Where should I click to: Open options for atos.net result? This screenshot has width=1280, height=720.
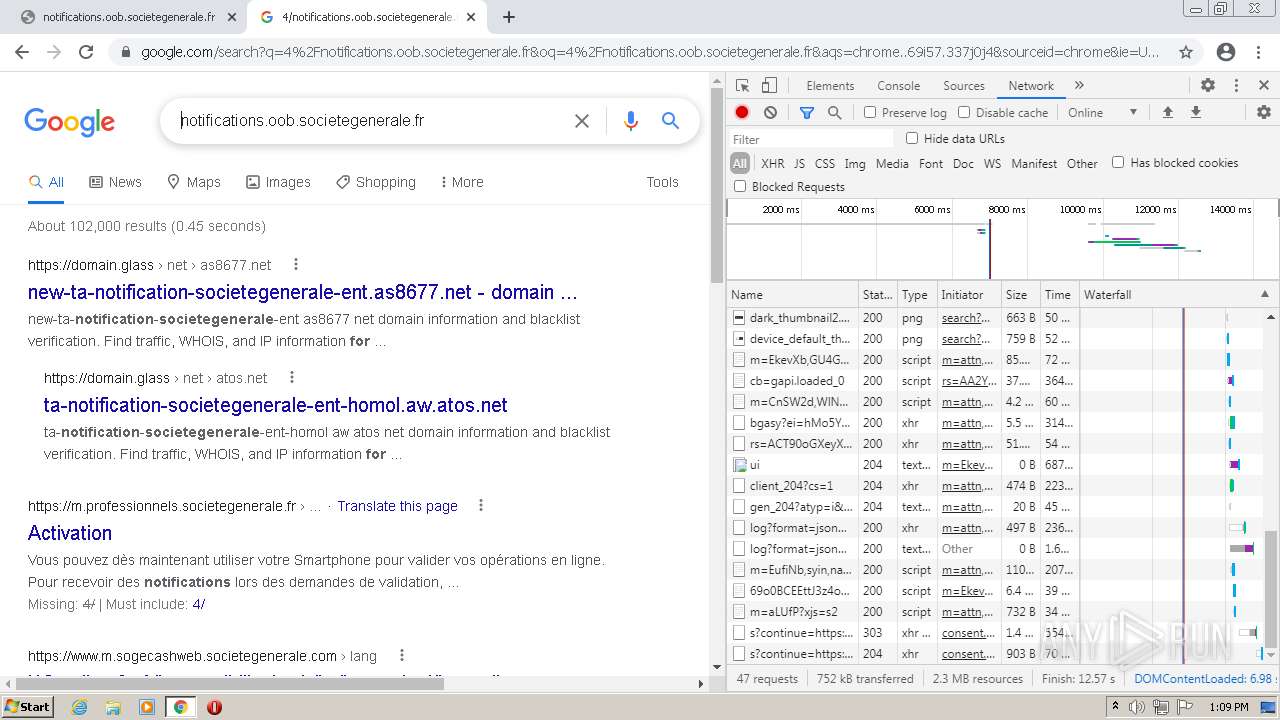[292, 378]
